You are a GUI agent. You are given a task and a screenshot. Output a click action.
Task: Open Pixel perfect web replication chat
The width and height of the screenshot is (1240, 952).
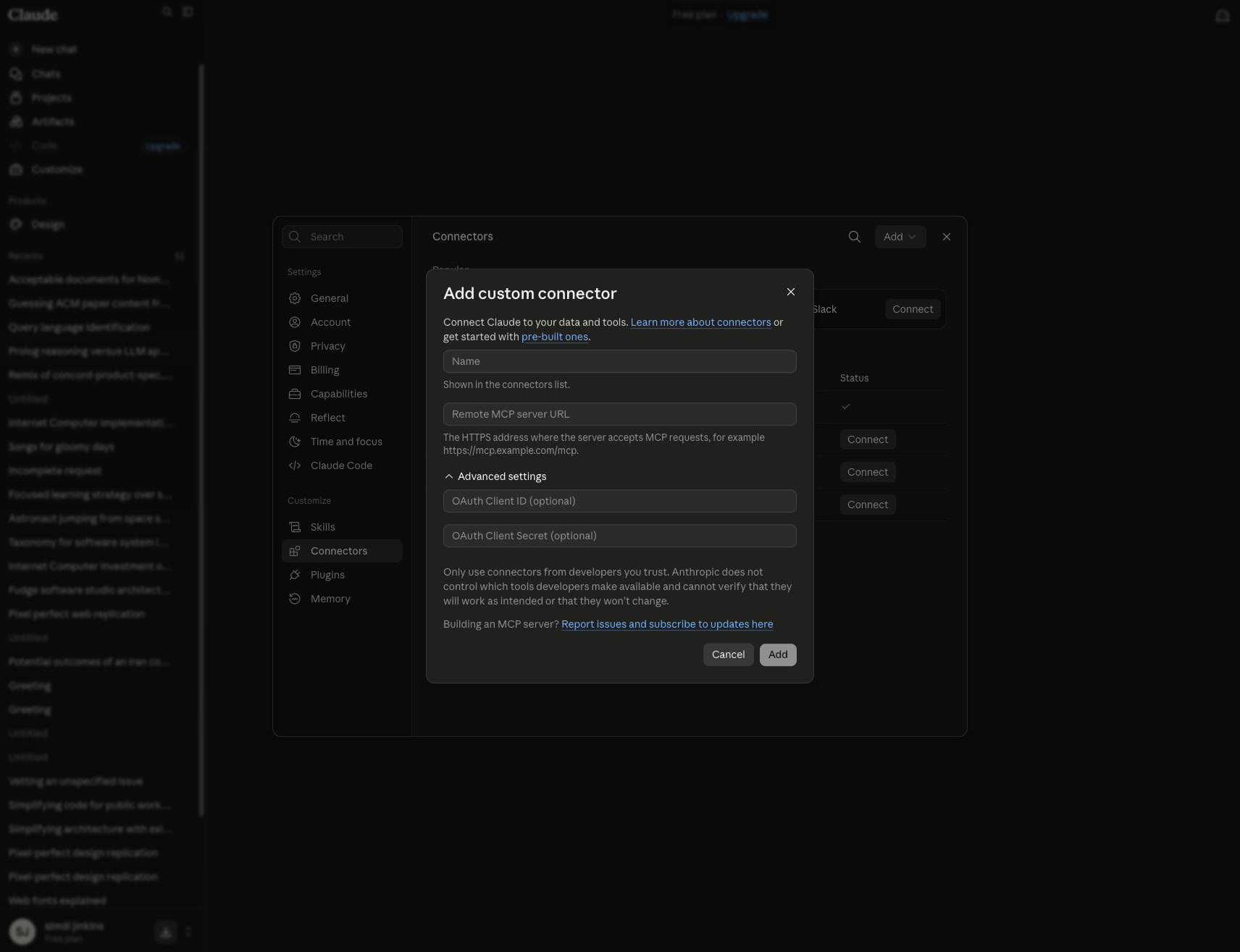77,614
